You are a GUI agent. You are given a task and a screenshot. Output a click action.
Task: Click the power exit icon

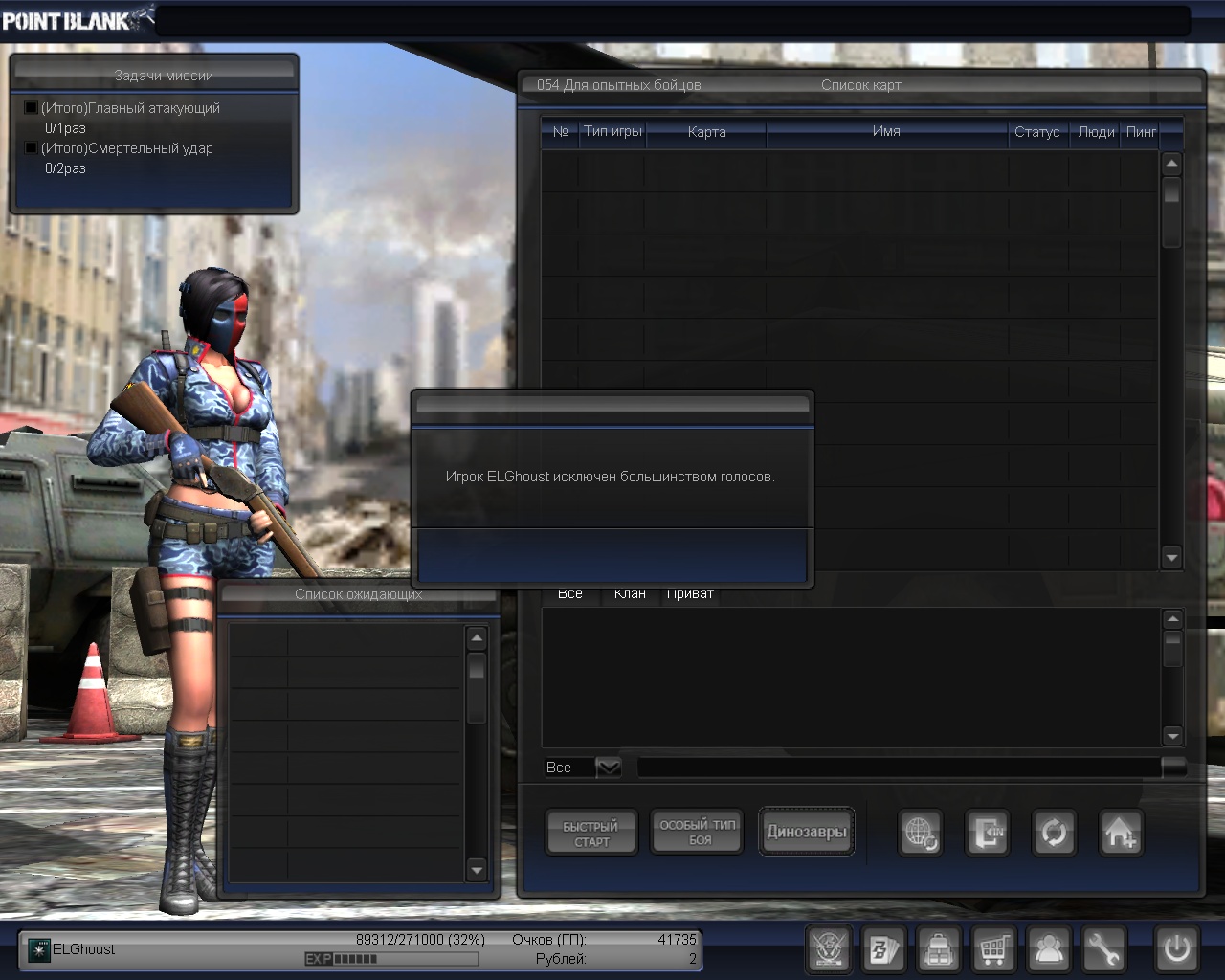point(1176,949)
